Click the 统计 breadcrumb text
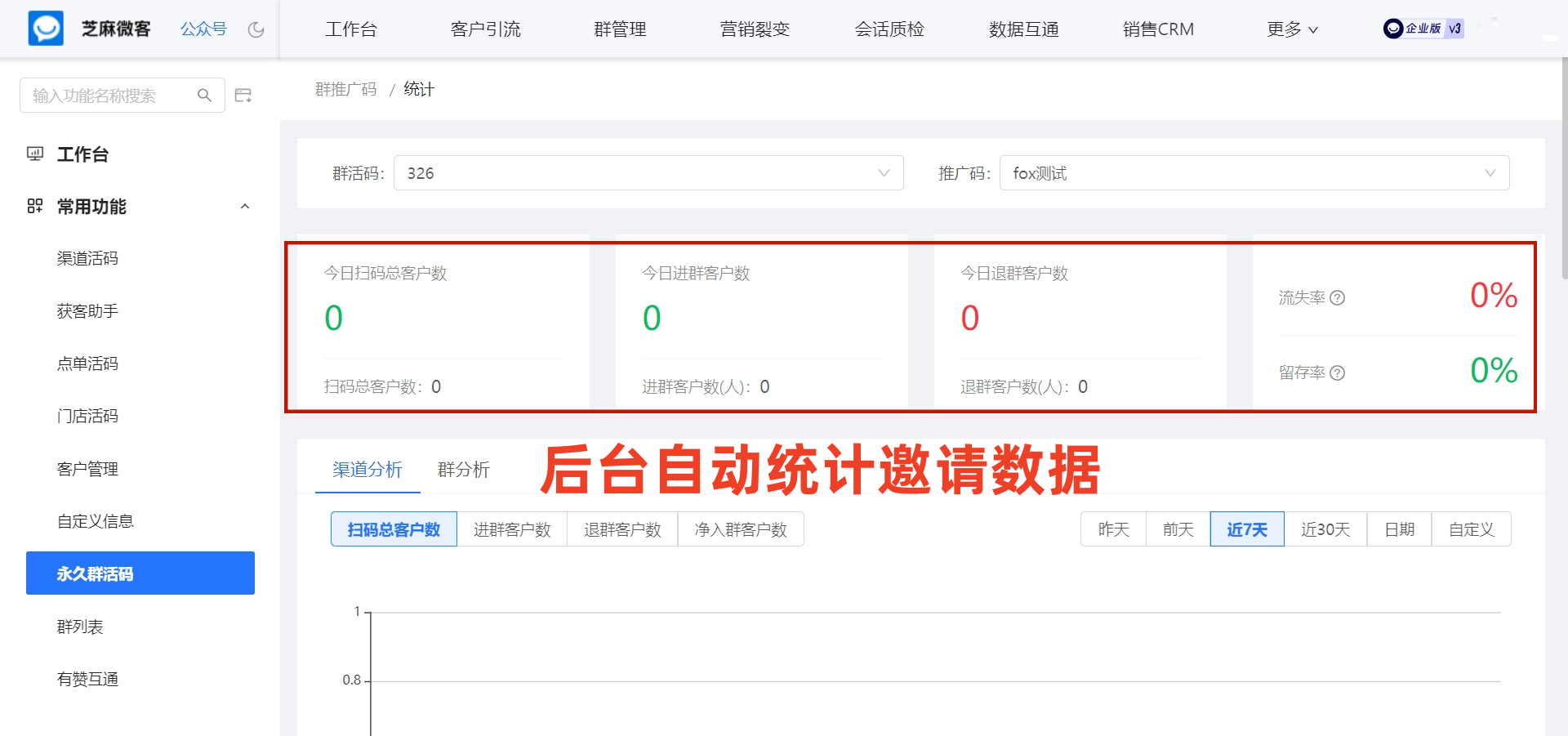1568x736 pixels. tap(419, 89)
